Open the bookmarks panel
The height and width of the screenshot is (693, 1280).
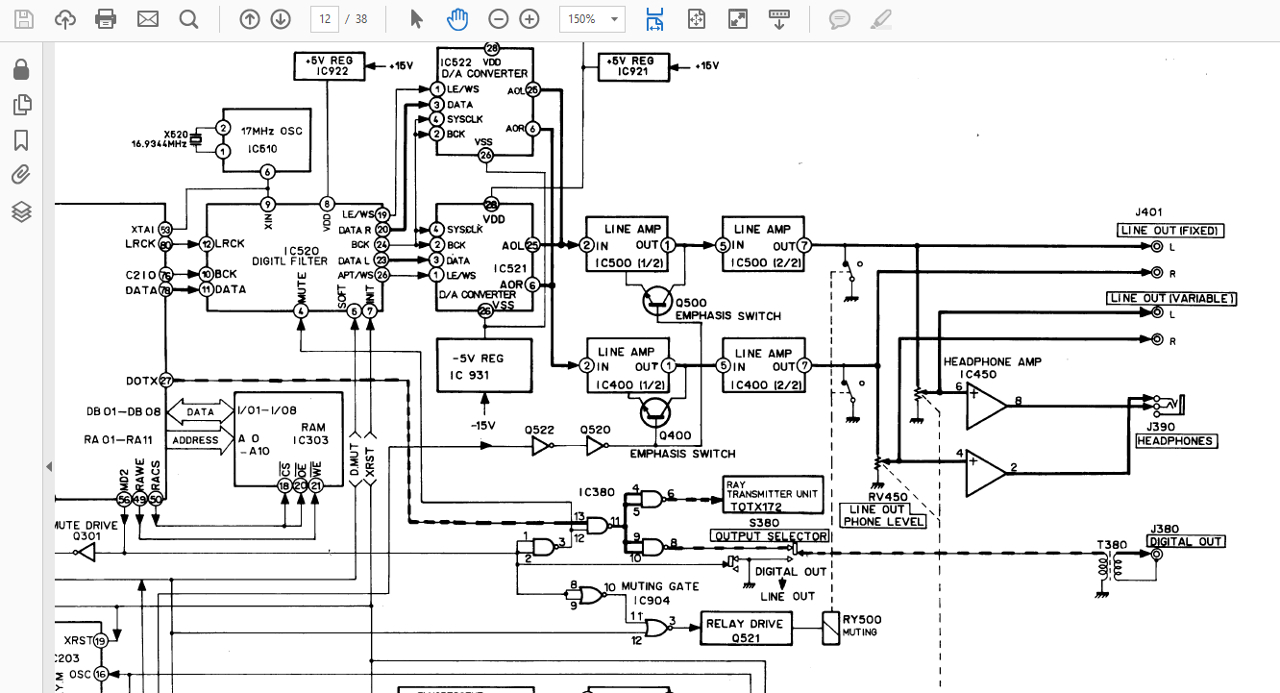tap(21, 140)
